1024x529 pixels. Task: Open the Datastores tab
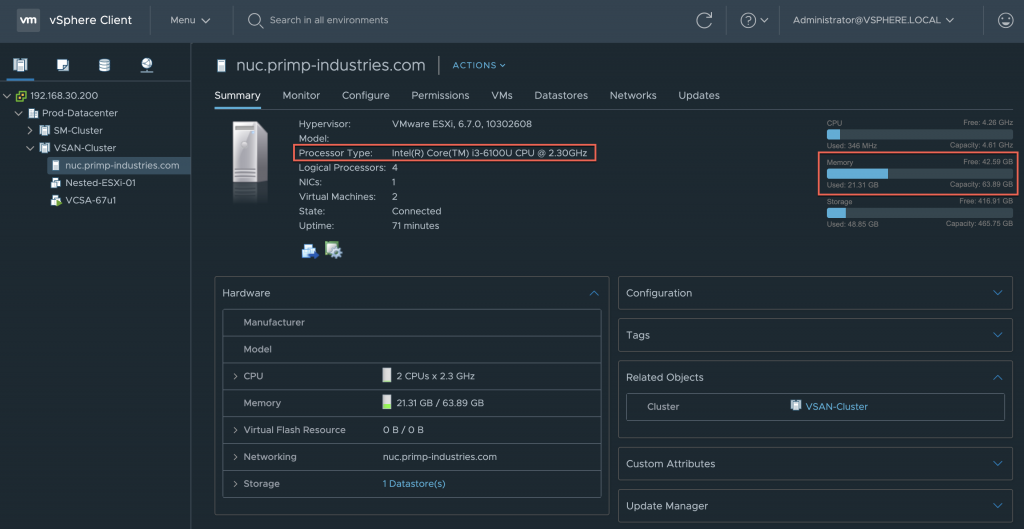560,96
